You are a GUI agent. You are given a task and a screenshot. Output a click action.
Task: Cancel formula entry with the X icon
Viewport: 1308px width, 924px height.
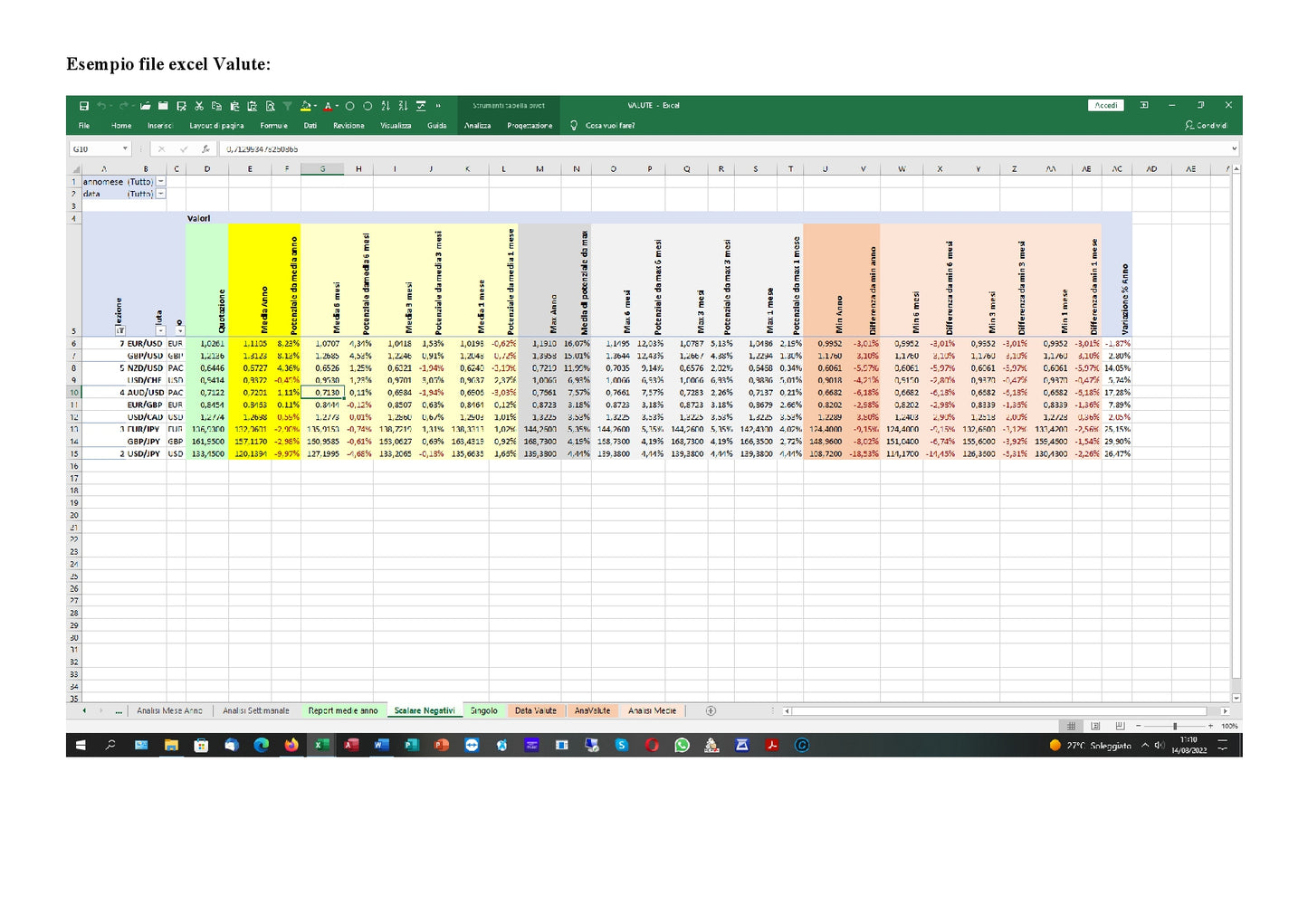[x=162, y=148]
